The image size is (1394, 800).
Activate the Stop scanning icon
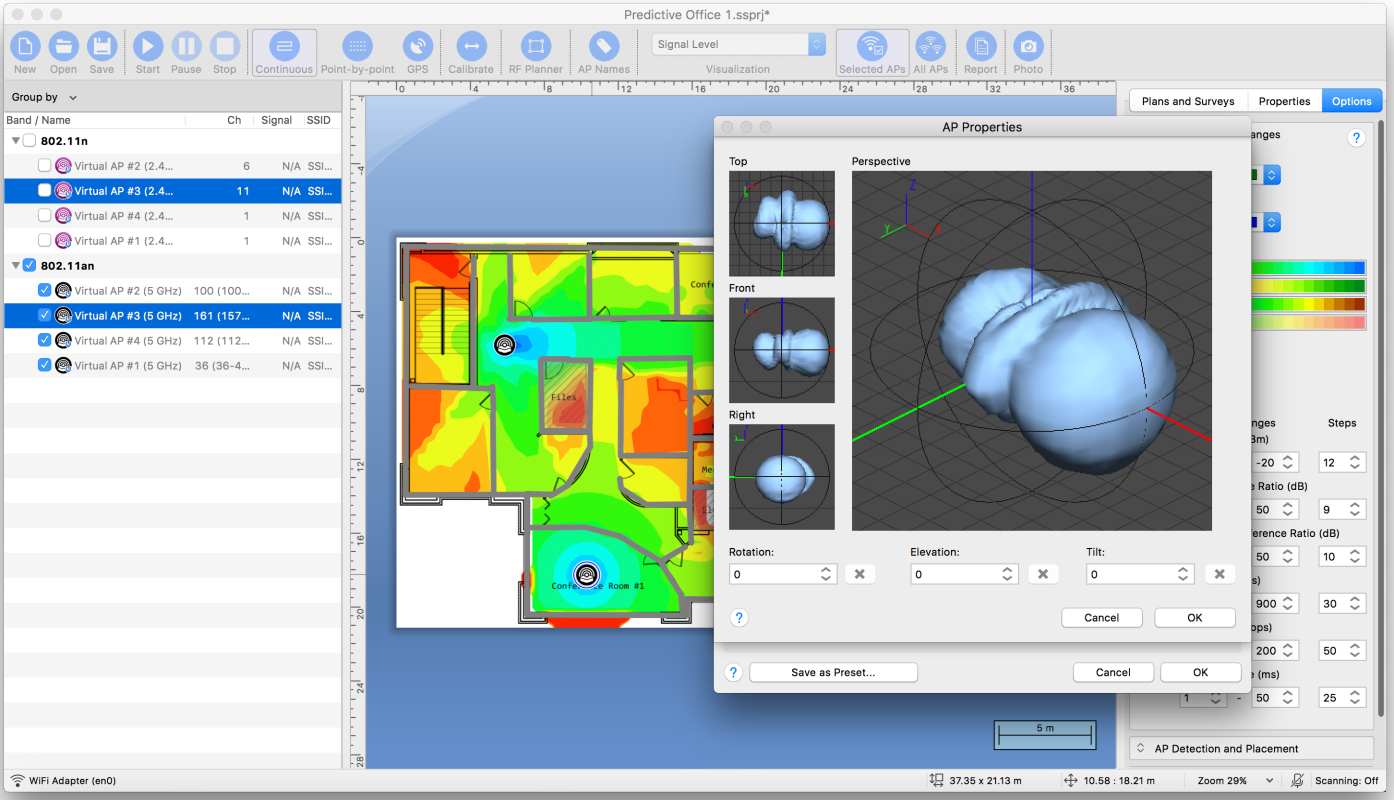tap(224, 44)
